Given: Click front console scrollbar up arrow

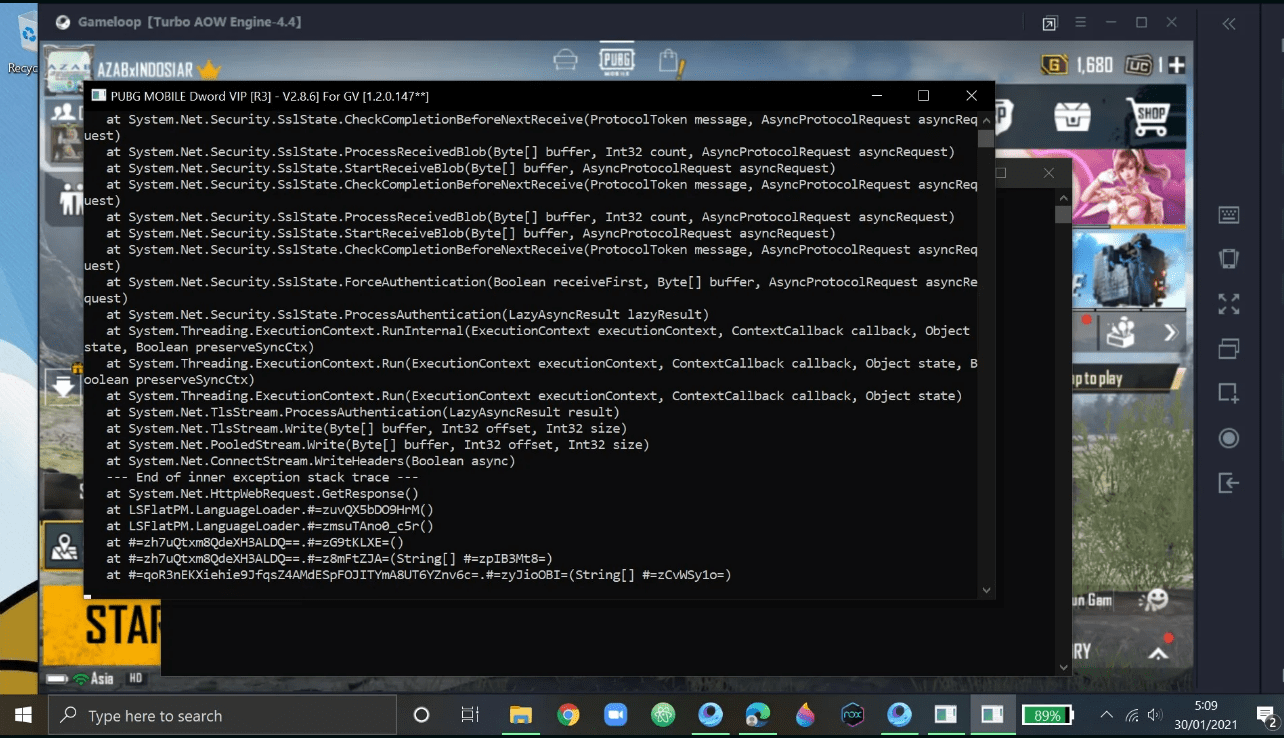Looking at the screenshot, I should point(987,119).
